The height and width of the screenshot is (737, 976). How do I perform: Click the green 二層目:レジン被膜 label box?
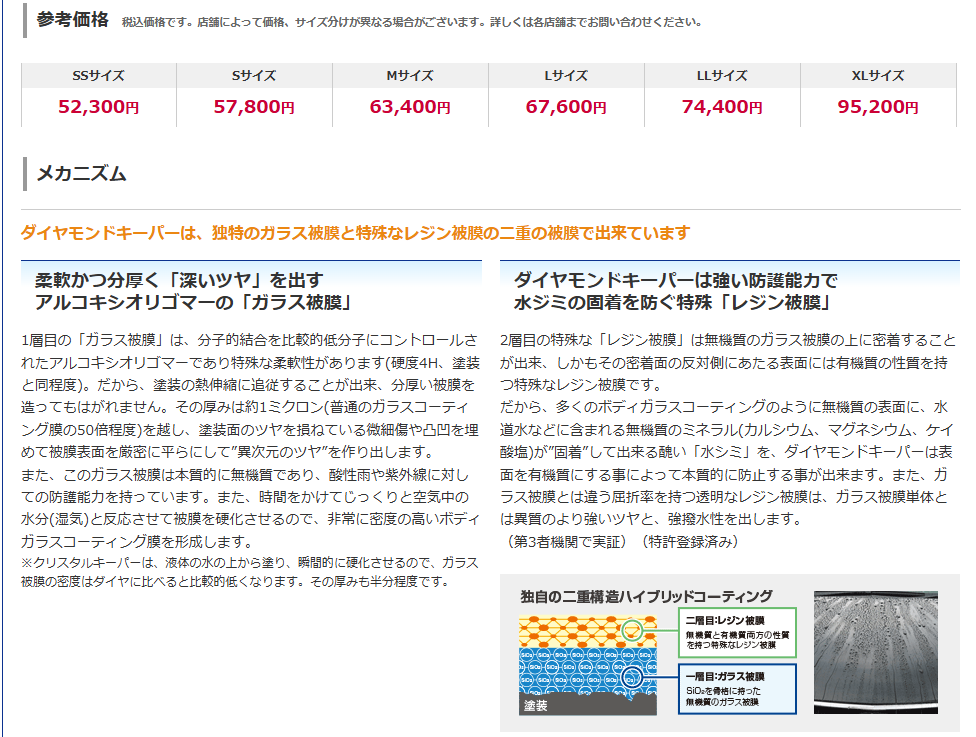(x=737, y=634)
